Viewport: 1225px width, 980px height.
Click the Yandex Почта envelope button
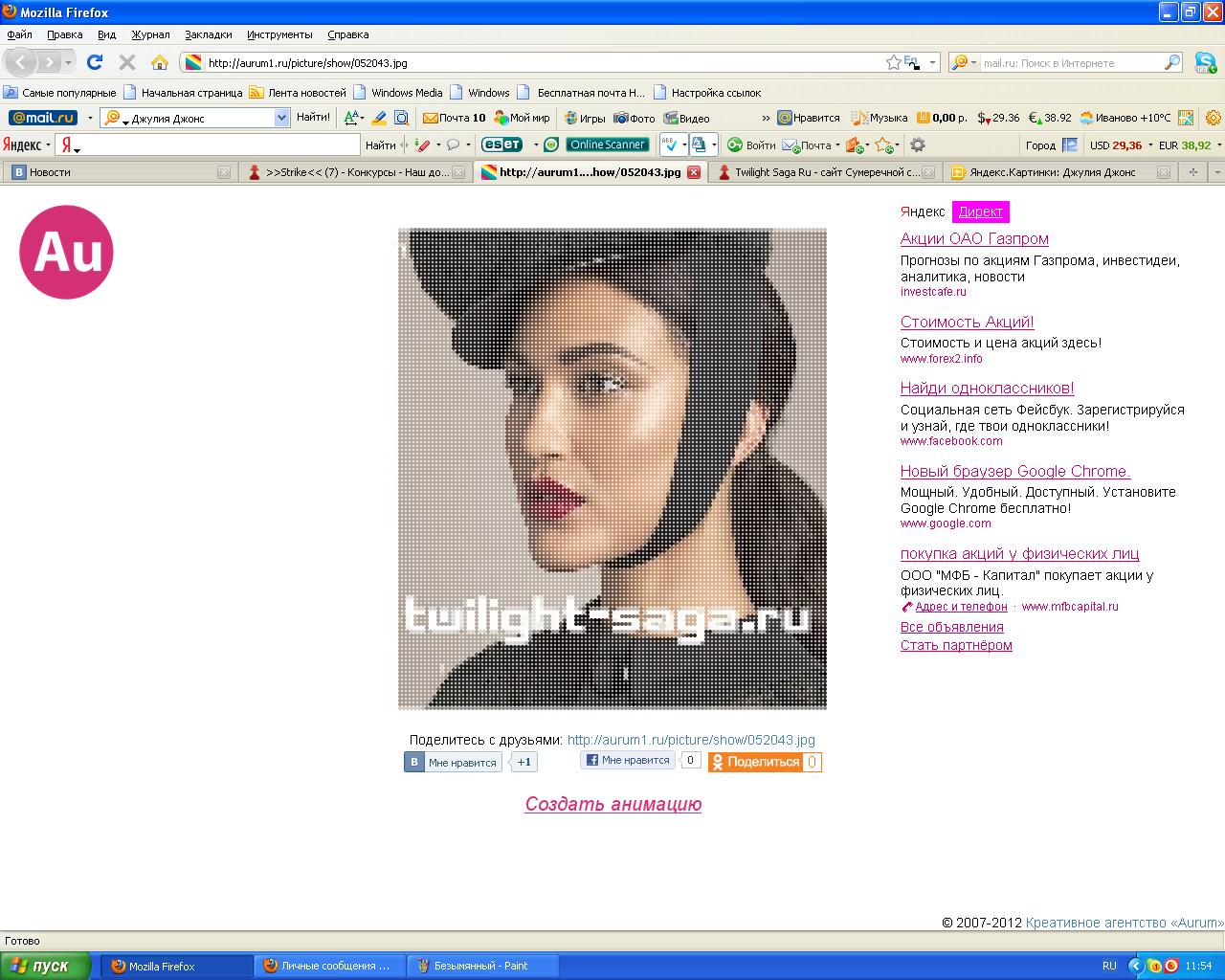point(808,145)
